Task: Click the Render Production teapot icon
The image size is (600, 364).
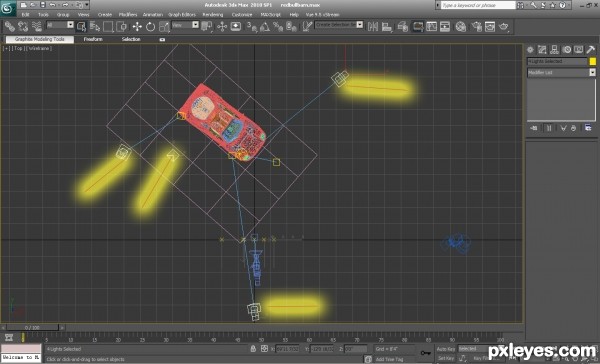Action: (x=504, y=26)
